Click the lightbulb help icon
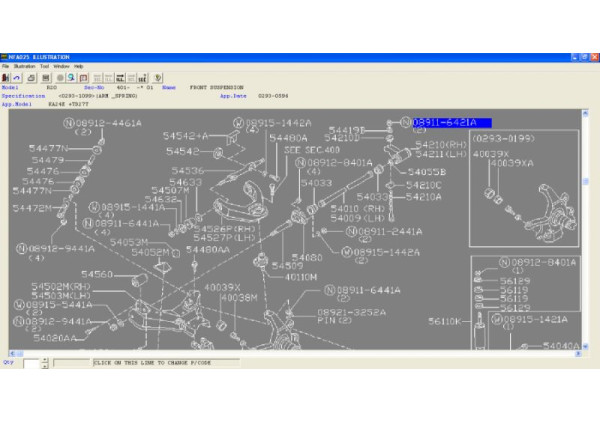The height and width of the screenshot is (422, 600). 157,76
